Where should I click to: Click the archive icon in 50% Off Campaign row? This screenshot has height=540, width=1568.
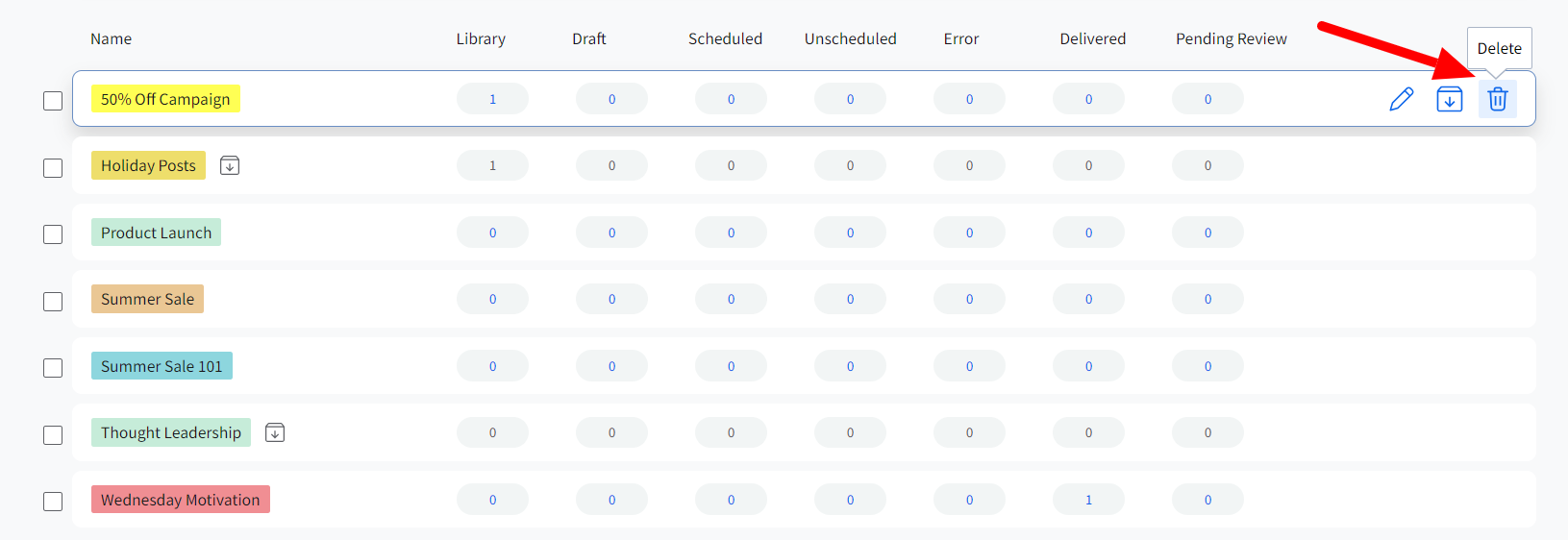[x=1450, y=99]
